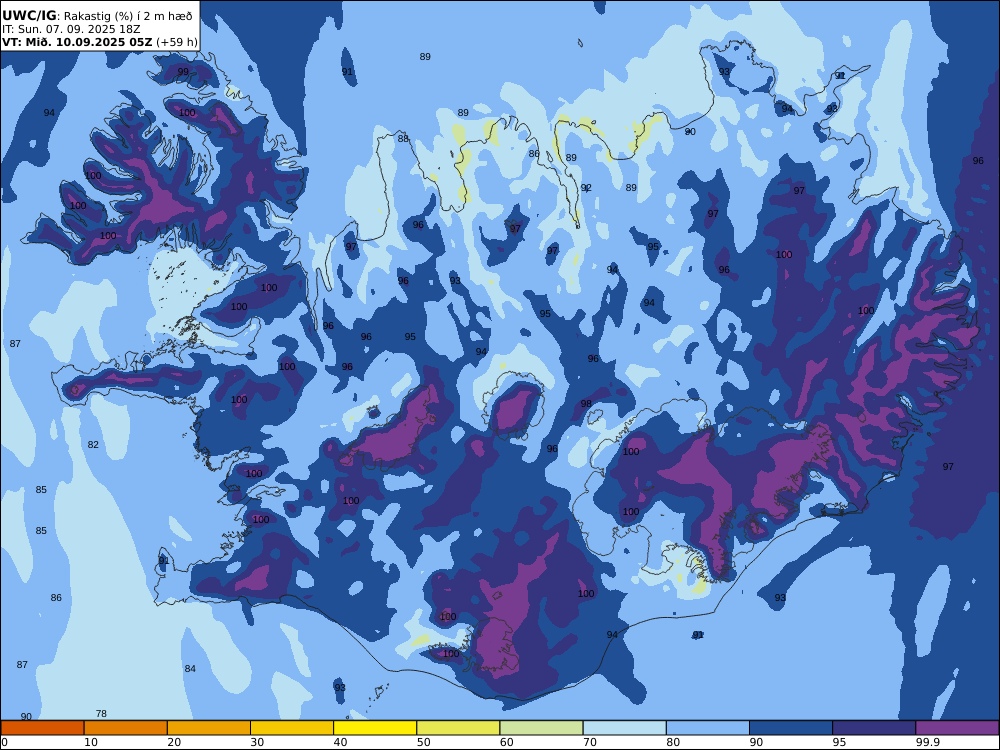Click the 99.9 label under the legend
This screenshot has width=1000, height=750.
(x=928, y=742)
